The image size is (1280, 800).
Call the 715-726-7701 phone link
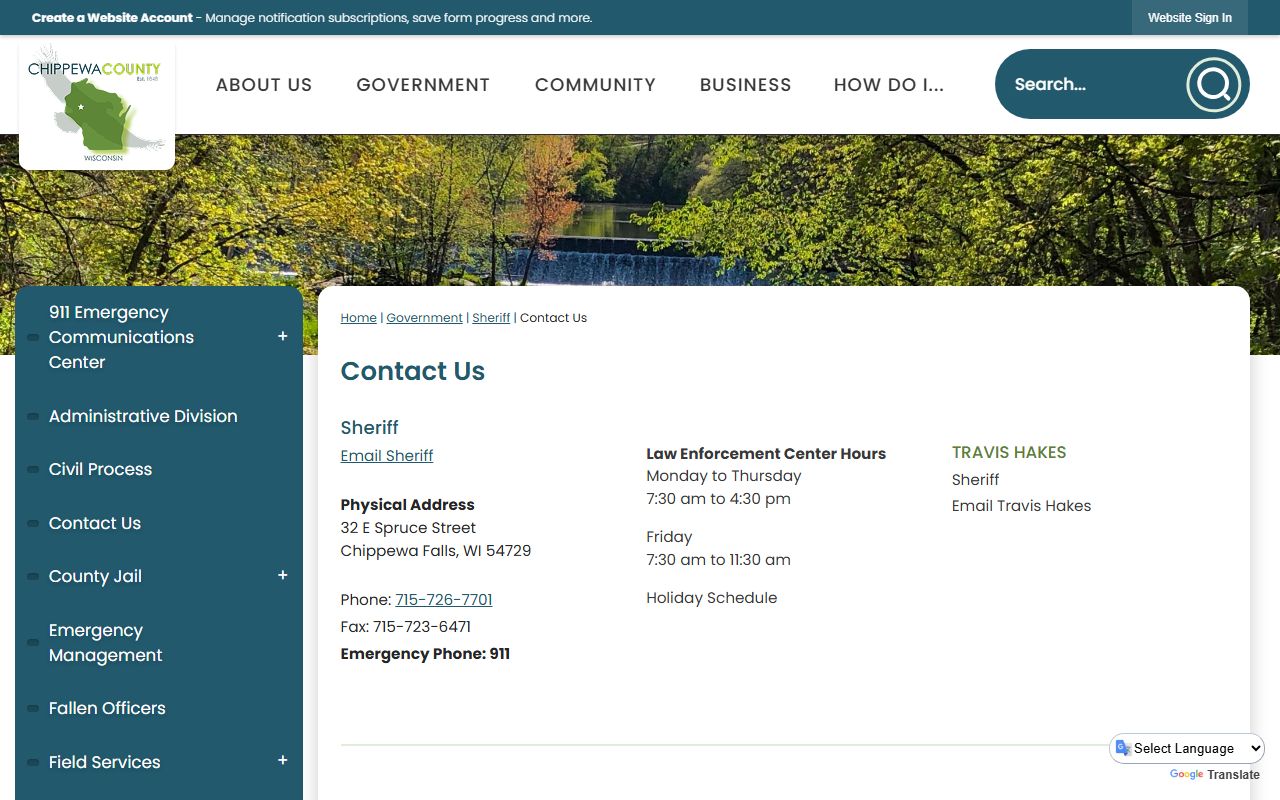point(443,600)
